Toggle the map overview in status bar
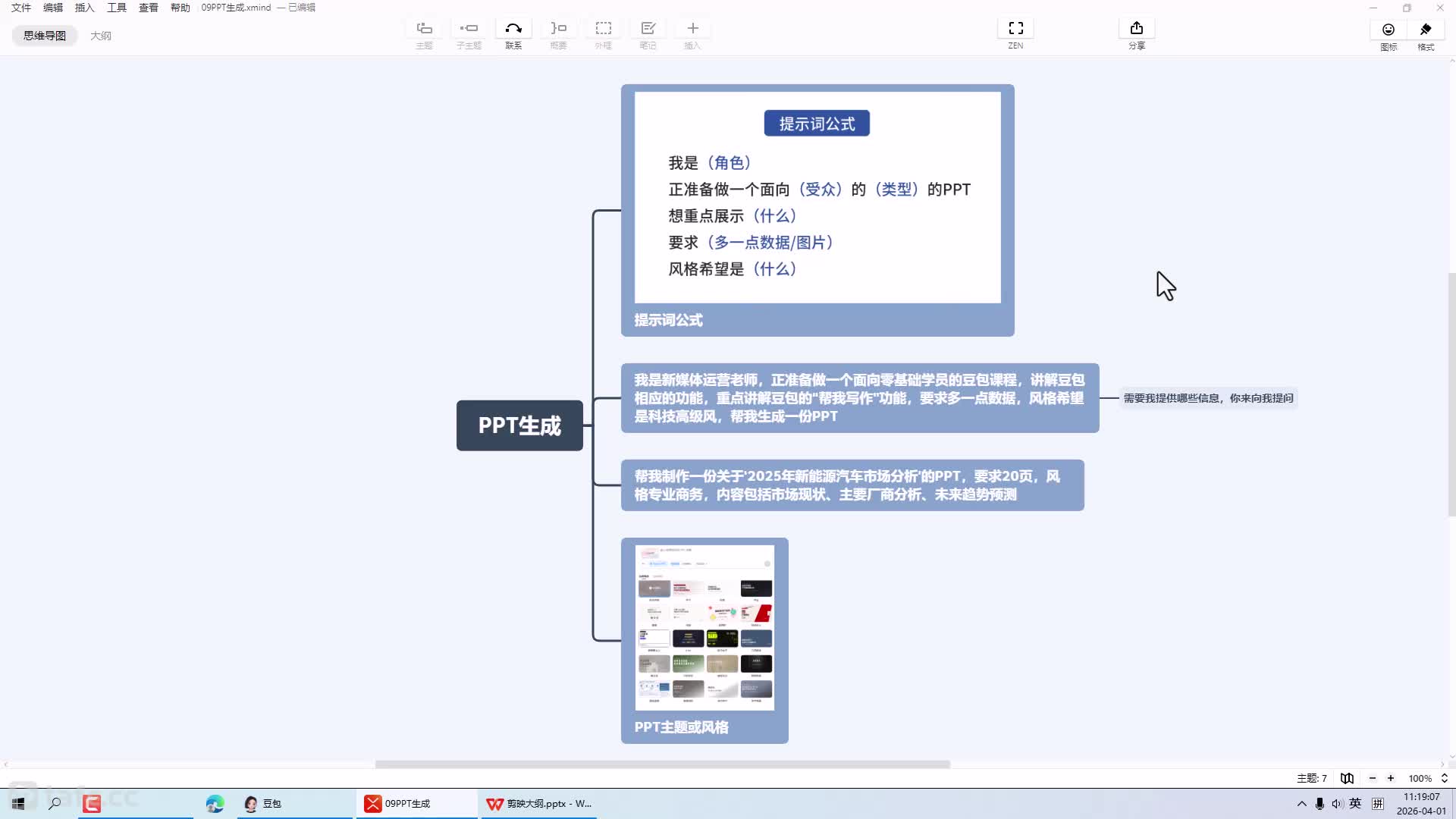 pos(1346,778)
